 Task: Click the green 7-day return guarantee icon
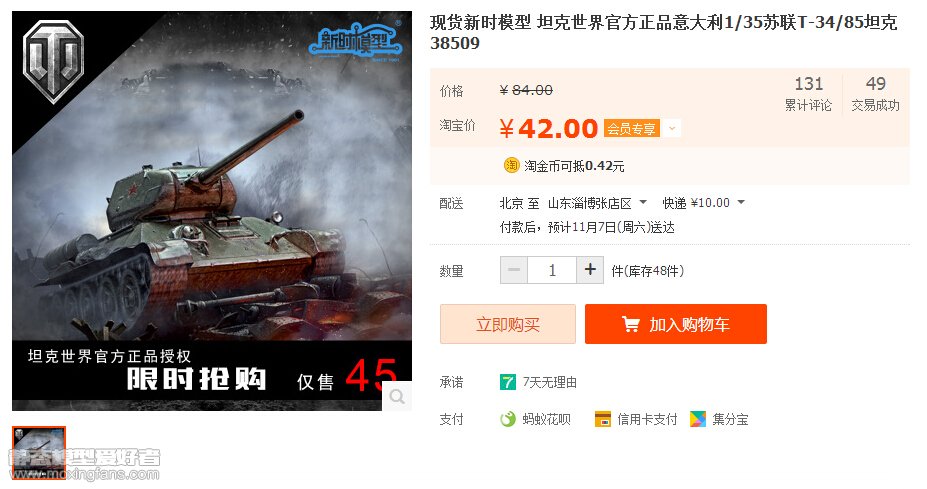click(507, 382)
